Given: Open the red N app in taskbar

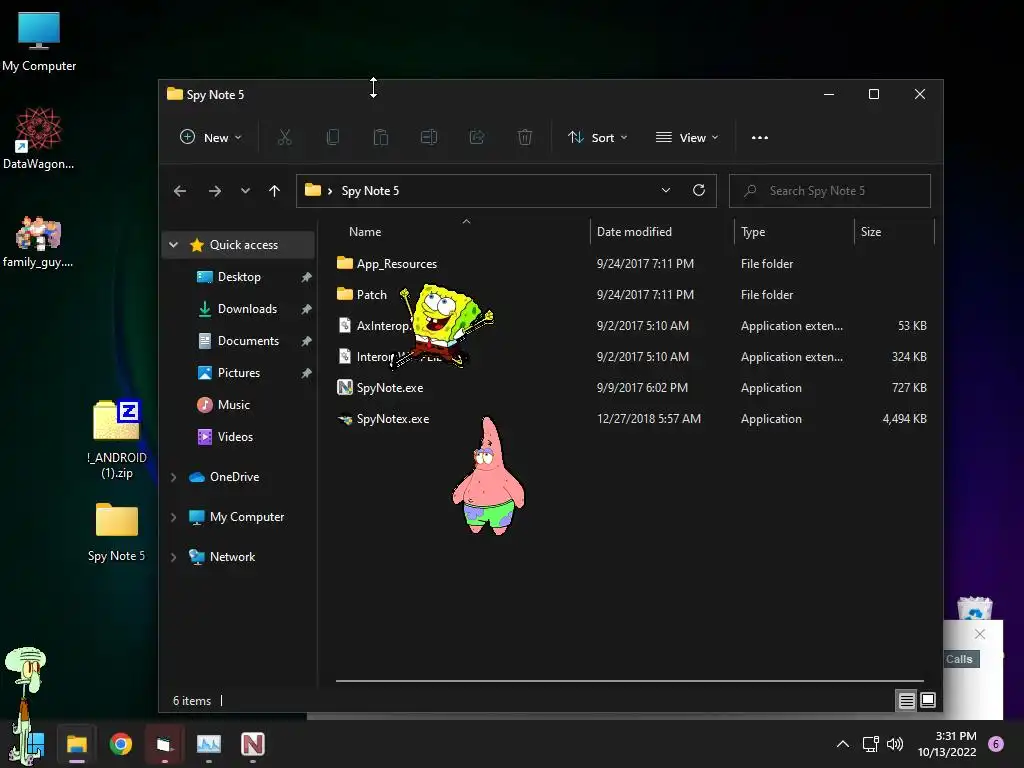Looking at the screenshot, I should point(253,744).
